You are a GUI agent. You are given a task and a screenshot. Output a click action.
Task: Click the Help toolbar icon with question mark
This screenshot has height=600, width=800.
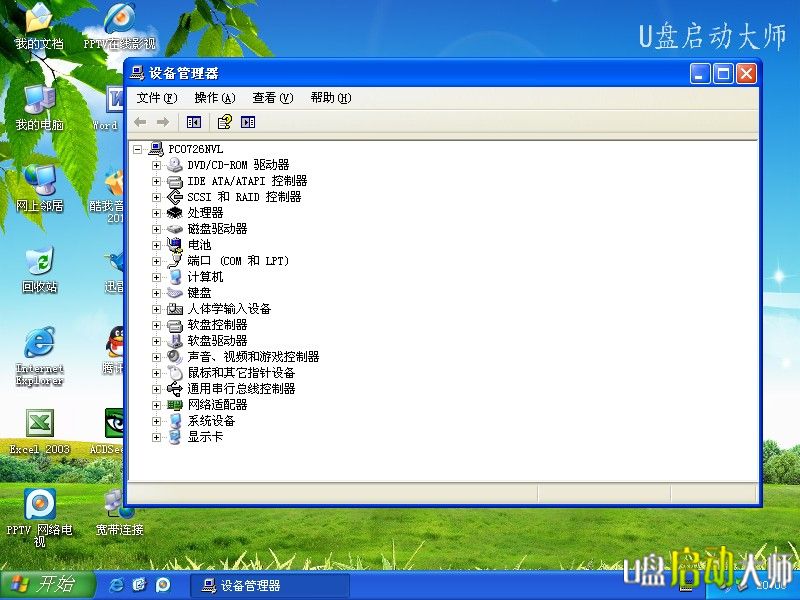point(224,122)
